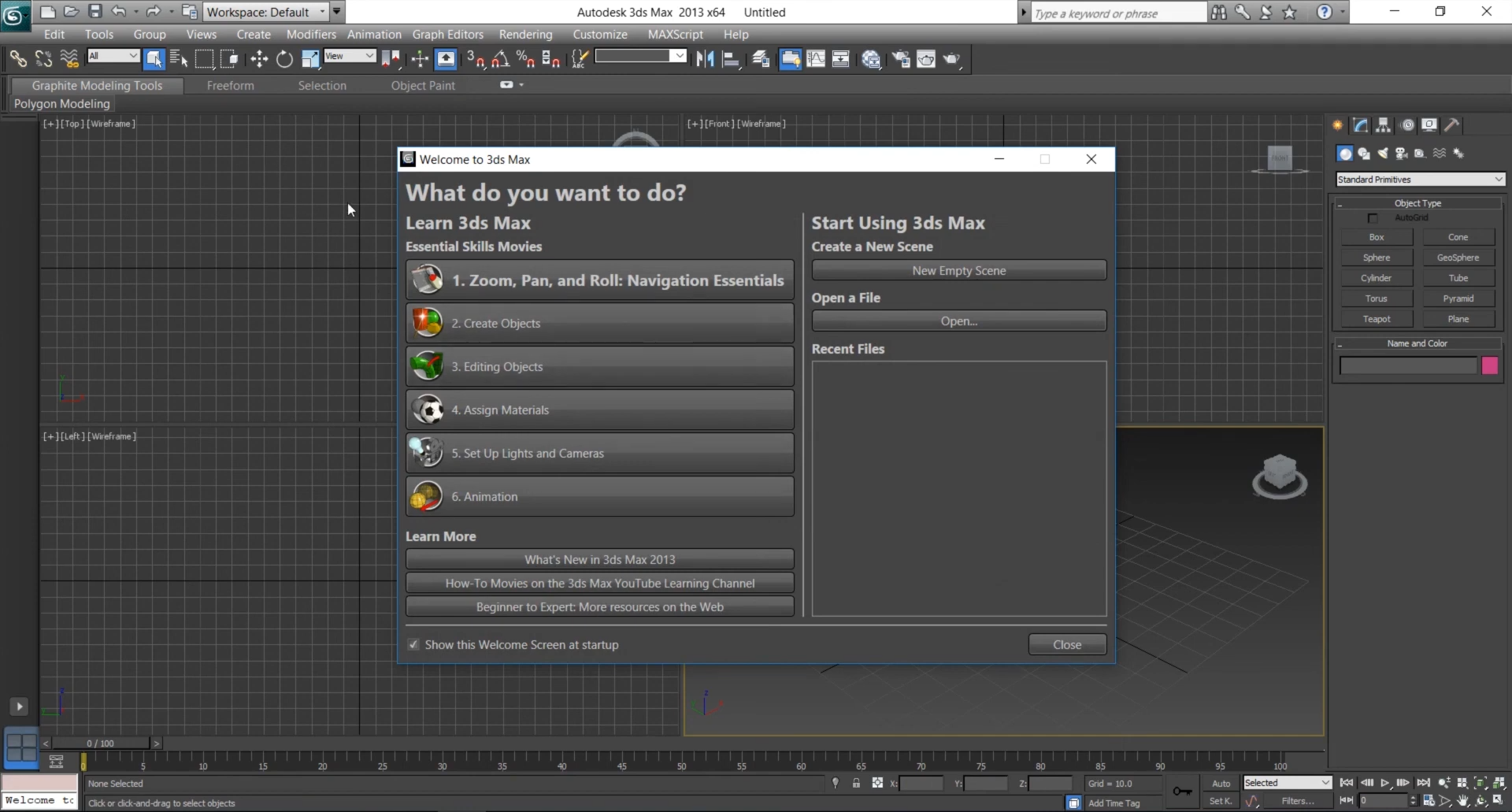Toggle Auto Key mode
This screenshot has width=1512, height=812.
click(1221, 784)
